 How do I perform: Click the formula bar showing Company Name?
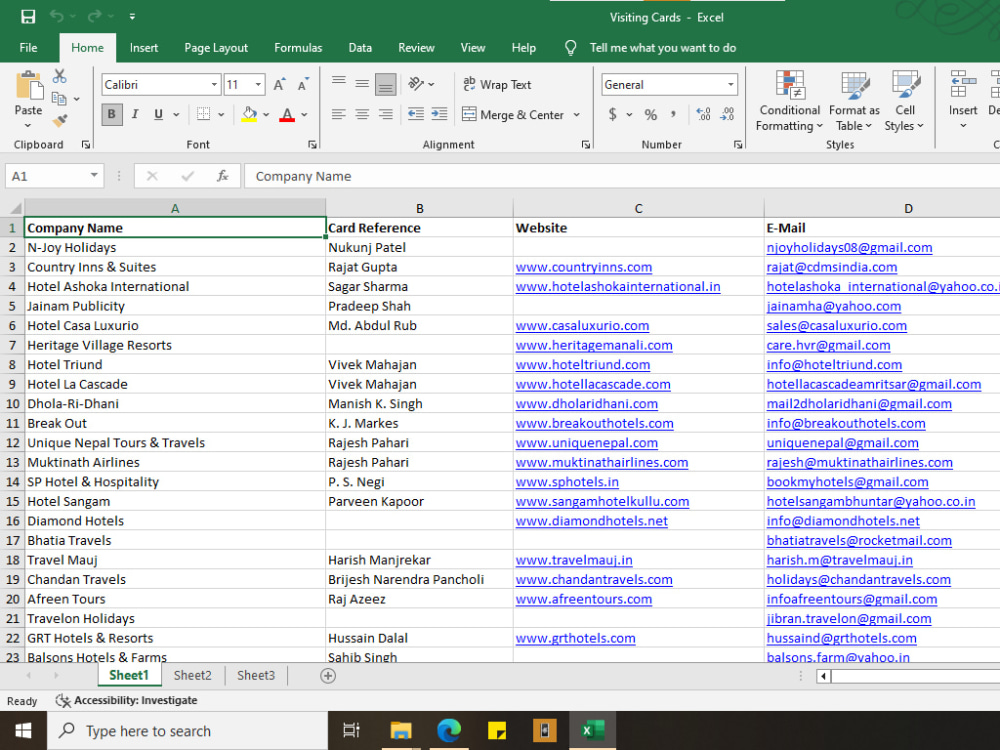(622, 176)
